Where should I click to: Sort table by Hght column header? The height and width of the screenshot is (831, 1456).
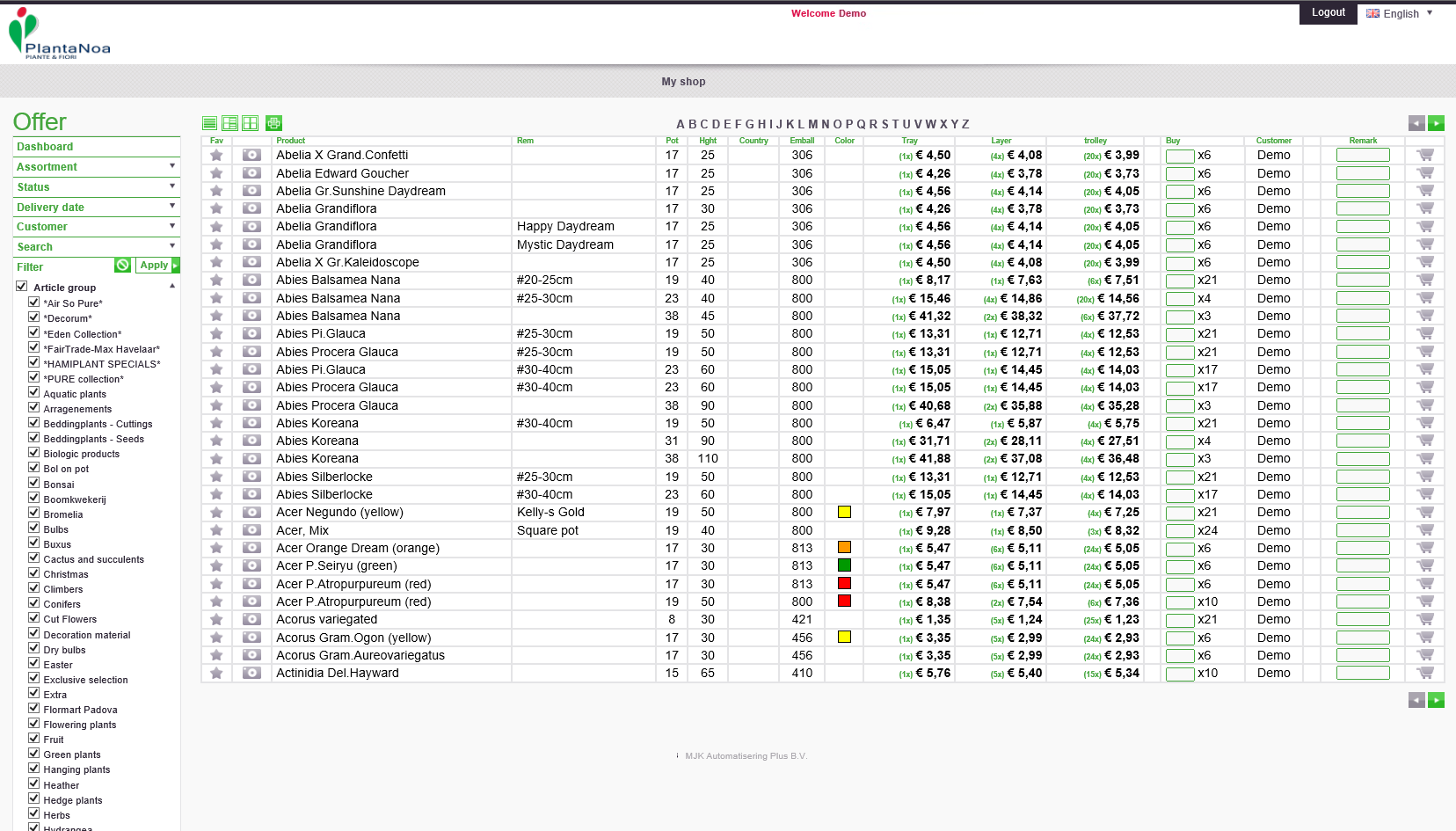[708, 141]
